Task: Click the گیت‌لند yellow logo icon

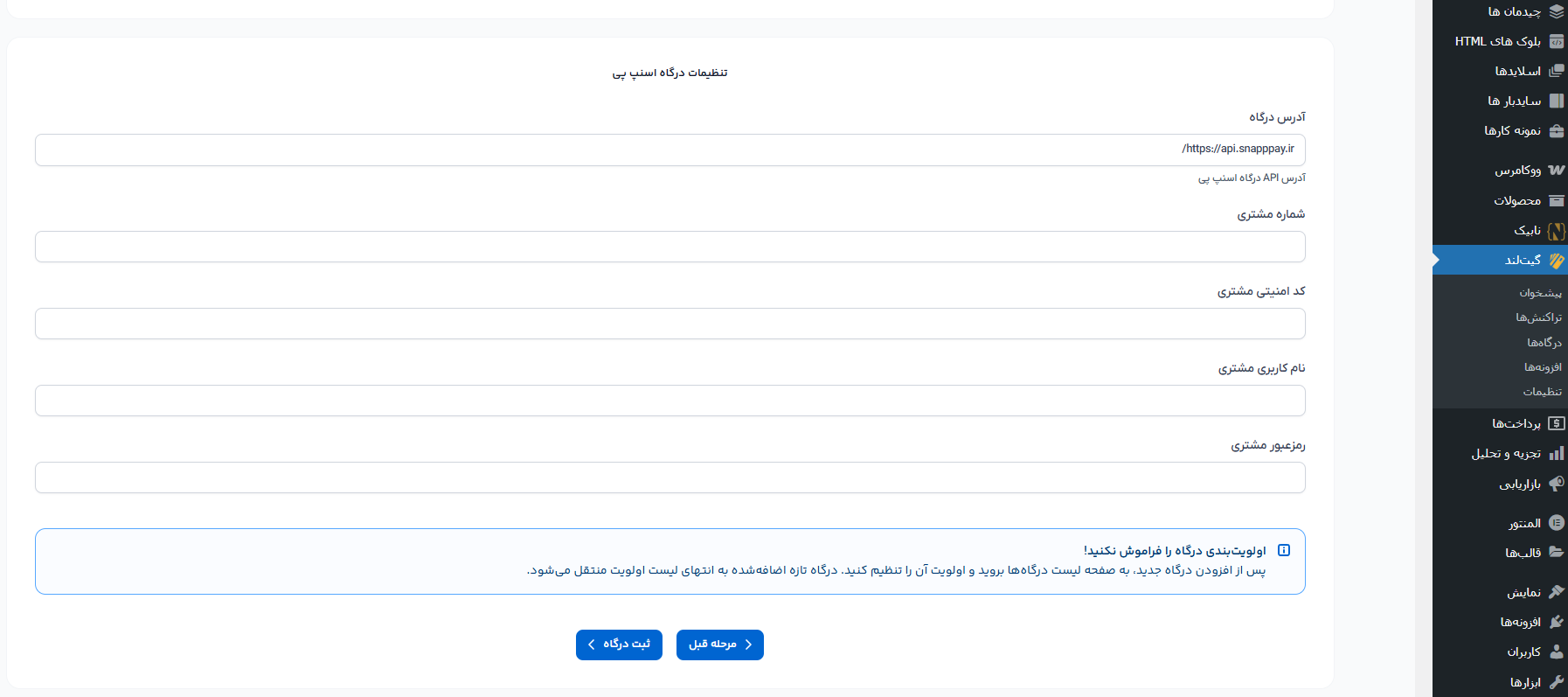Action: (1556, 260)
